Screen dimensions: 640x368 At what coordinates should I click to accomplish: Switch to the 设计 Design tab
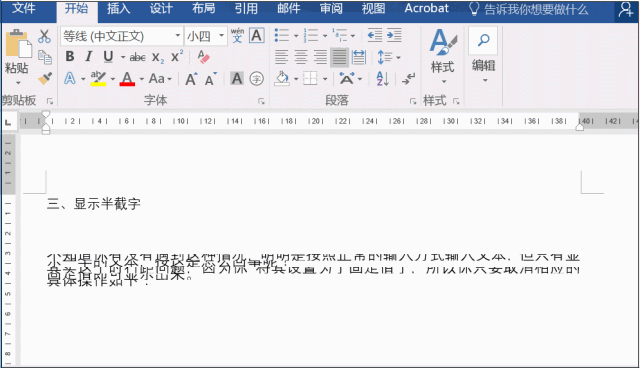[161, 9]
